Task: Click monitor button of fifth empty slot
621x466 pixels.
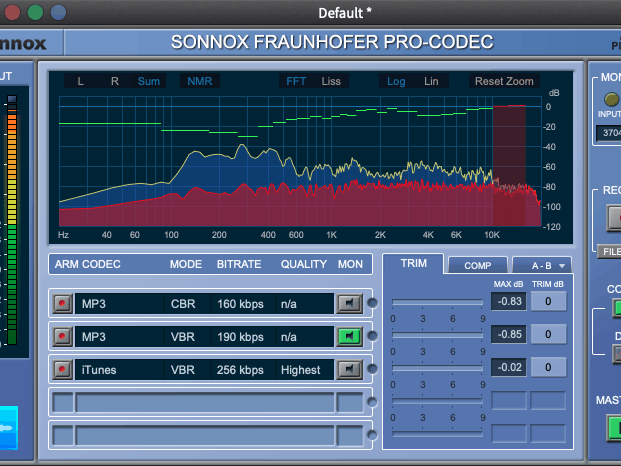Action: (x=350, y=435)
